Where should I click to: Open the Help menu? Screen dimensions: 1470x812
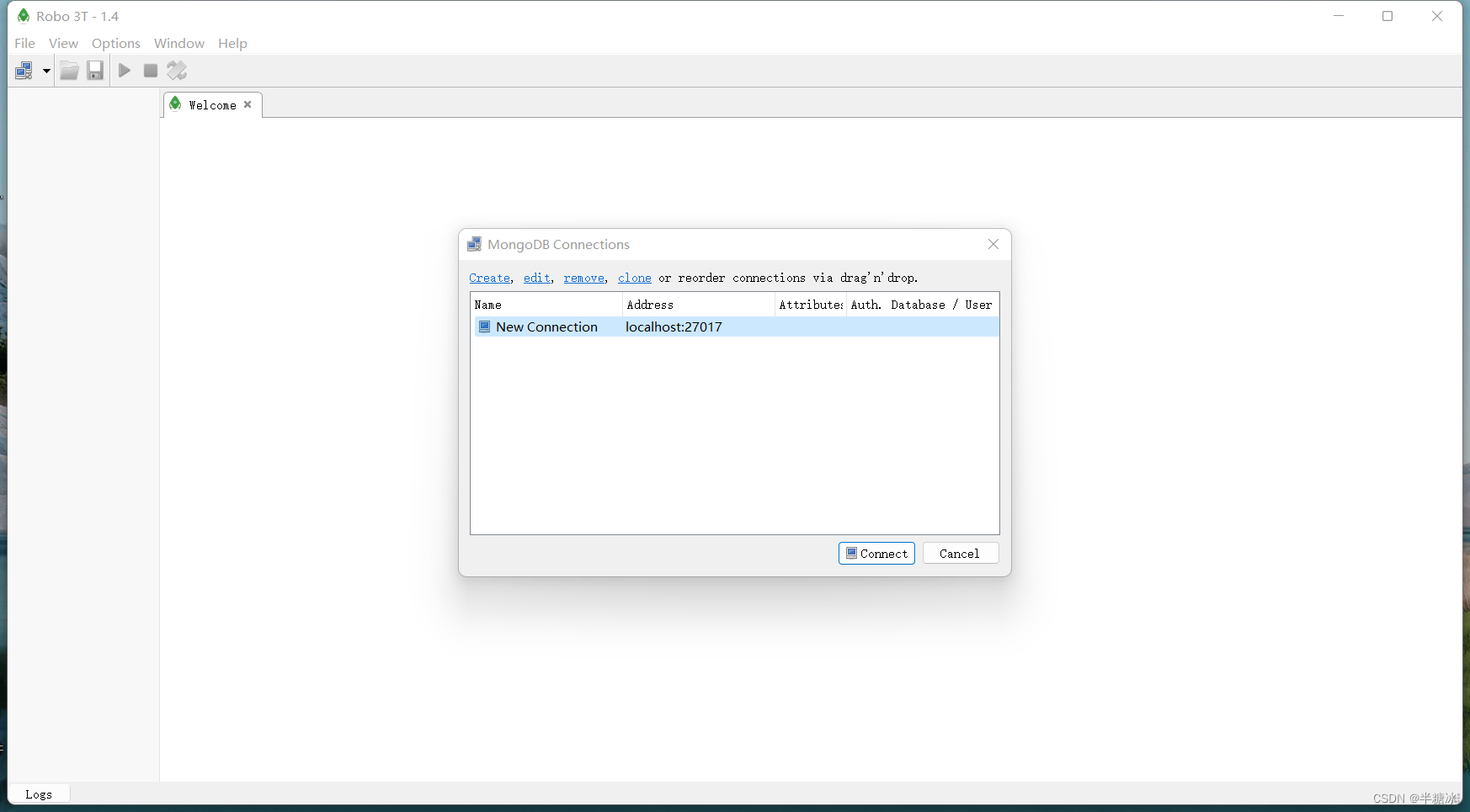232,43
